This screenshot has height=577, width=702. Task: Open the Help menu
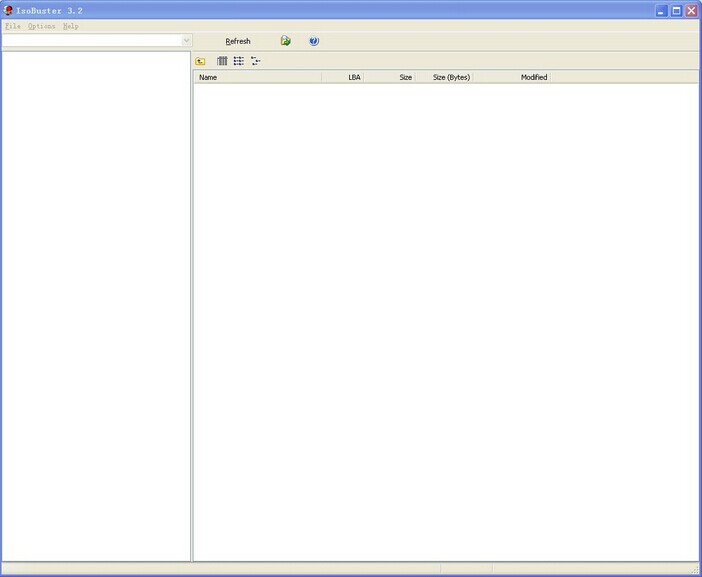click(x=70, y=26)
